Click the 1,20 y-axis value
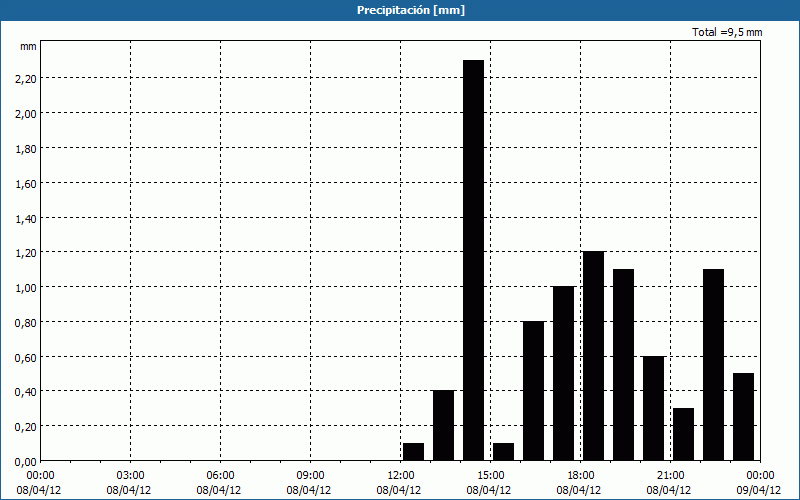The height and width of the screenshot is (500, 800). click(x=28, y=253)
